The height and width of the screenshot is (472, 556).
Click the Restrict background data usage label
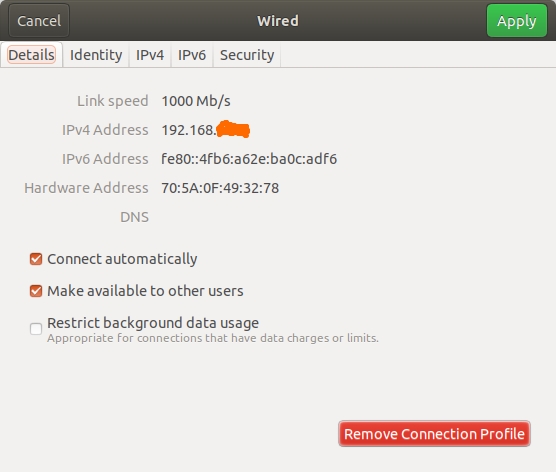pos(153,323)
